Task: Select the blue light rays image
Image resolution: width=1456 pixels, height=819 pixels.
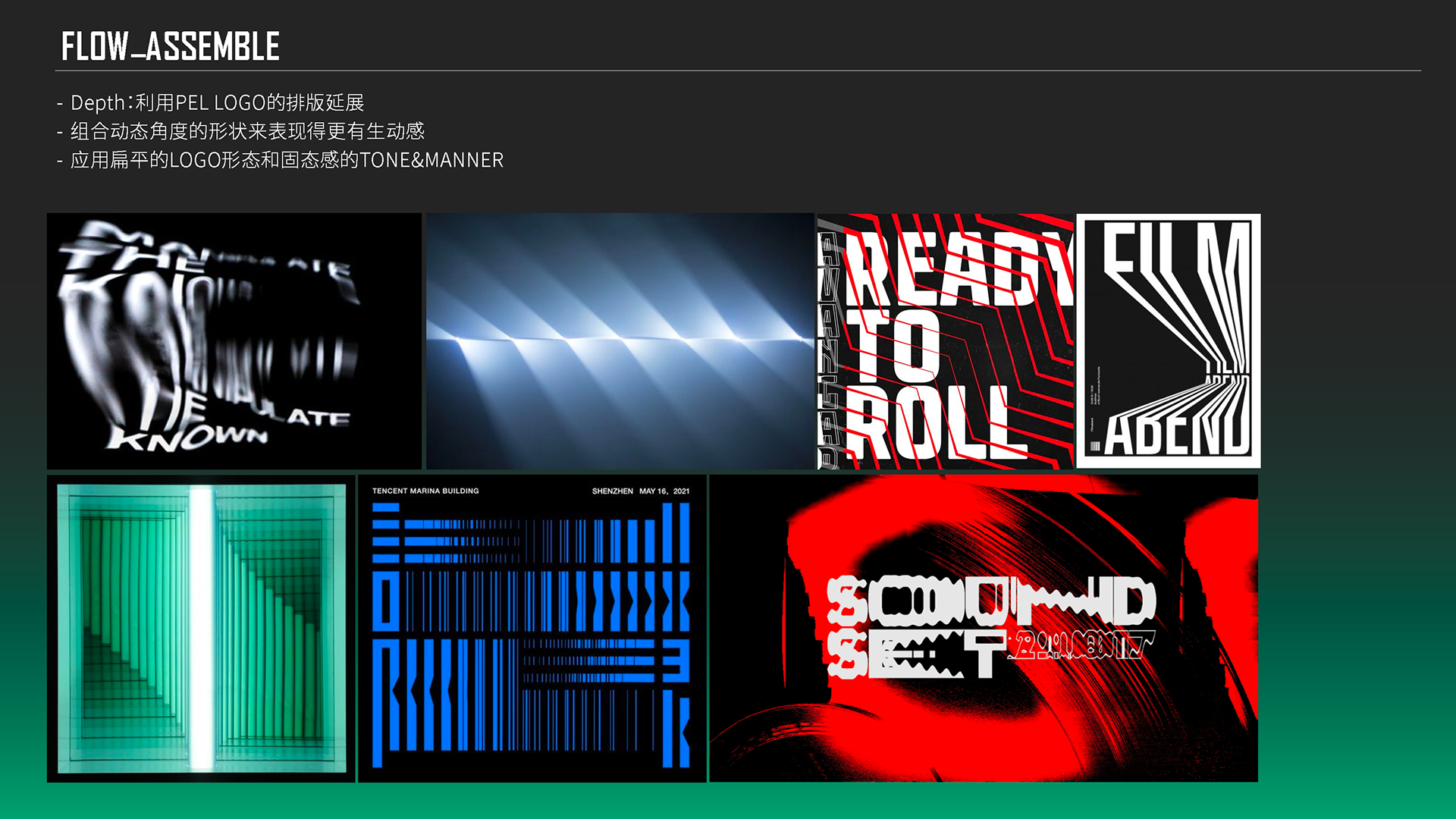Action: point(620,341)
